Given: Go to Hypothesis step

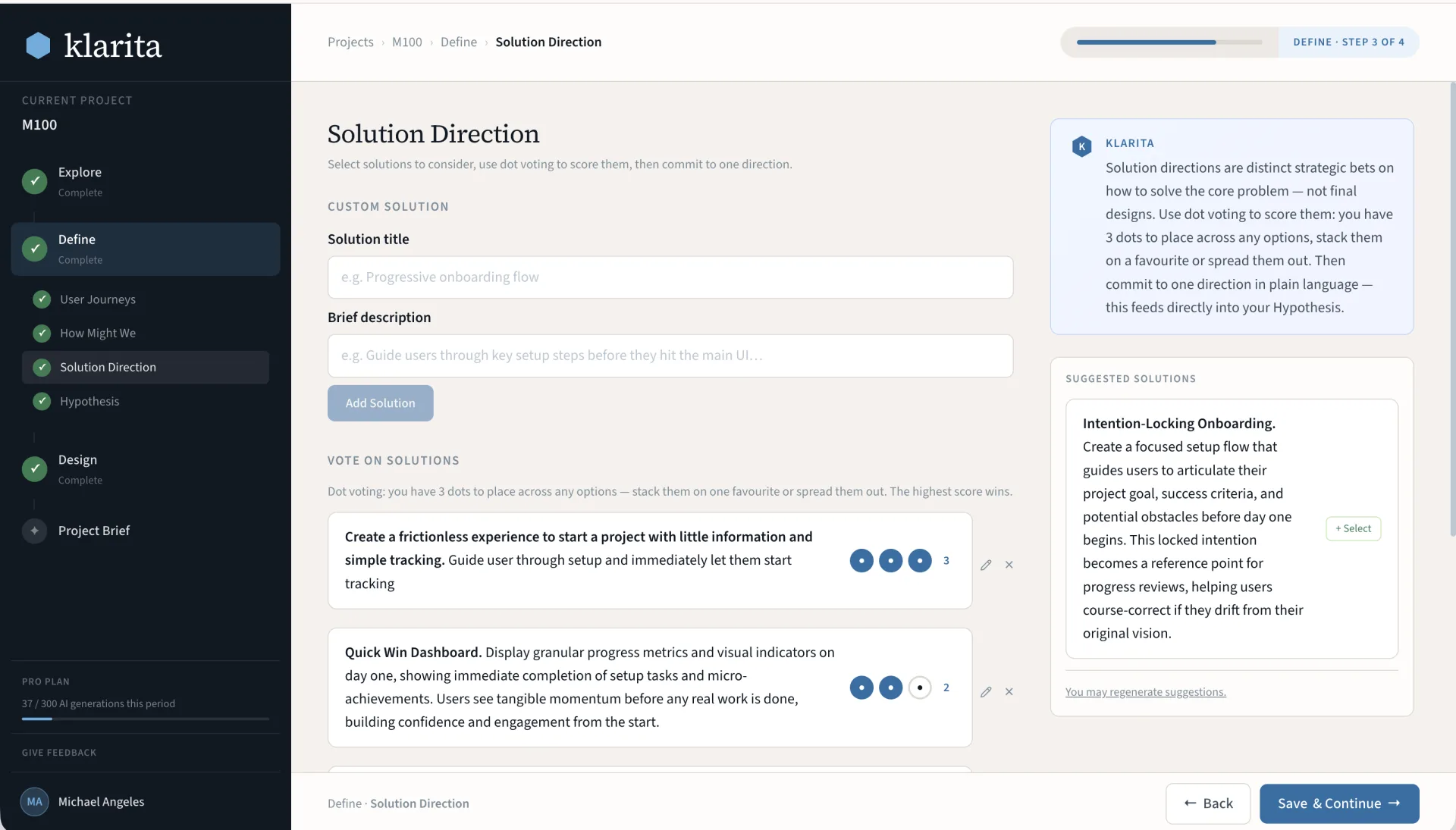Looking at the screenshot, I should tap(146, 401).
